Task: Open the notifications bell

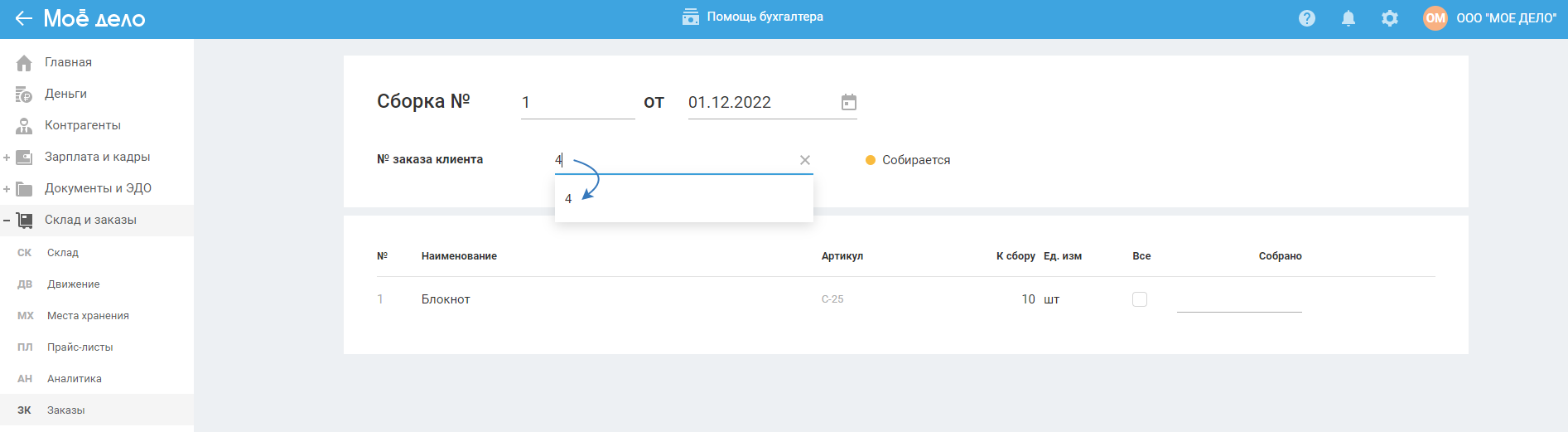Action: pos(1348,18)
